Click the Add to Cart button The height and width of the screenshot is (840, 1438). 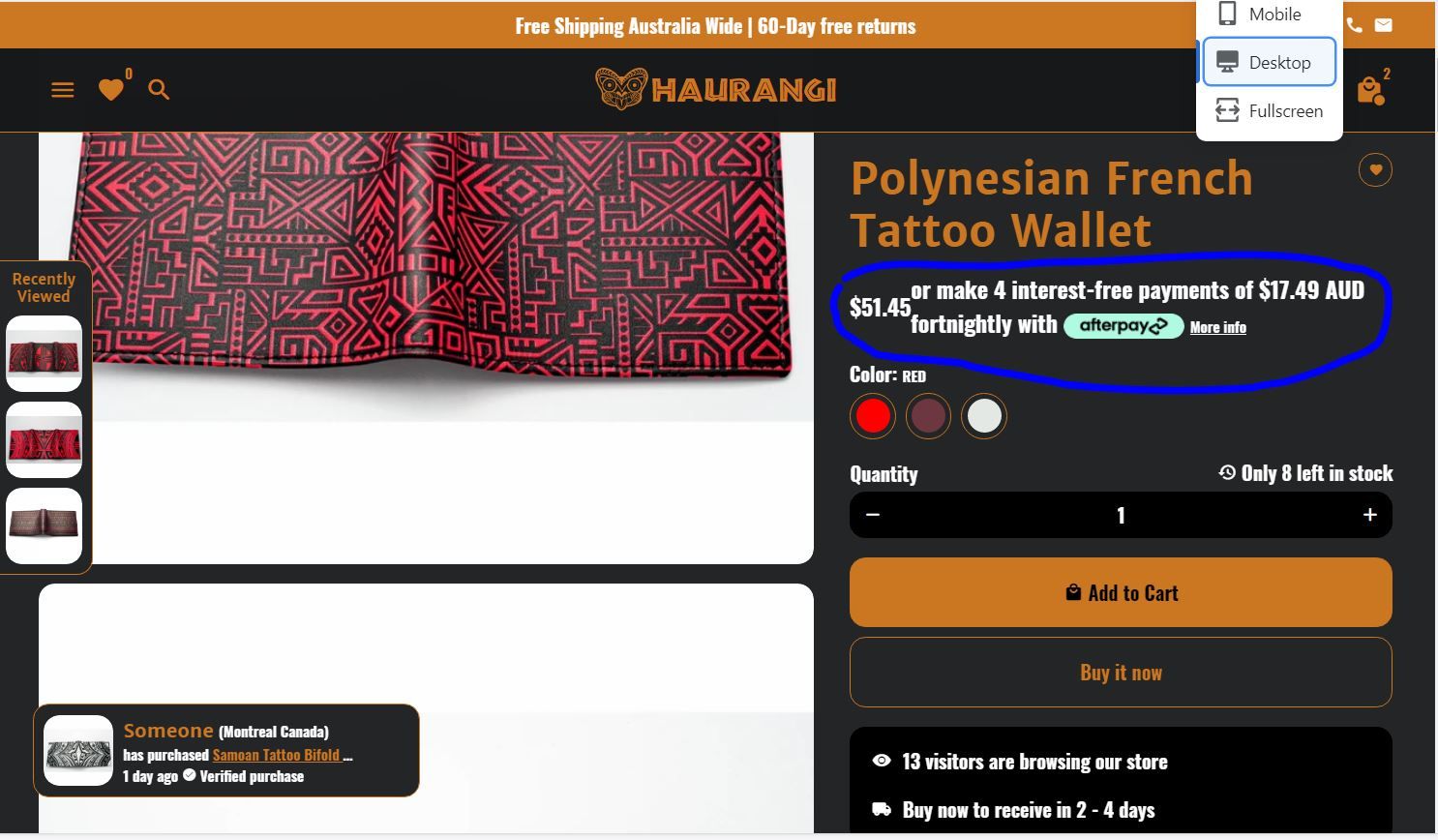pos(1121,592)
